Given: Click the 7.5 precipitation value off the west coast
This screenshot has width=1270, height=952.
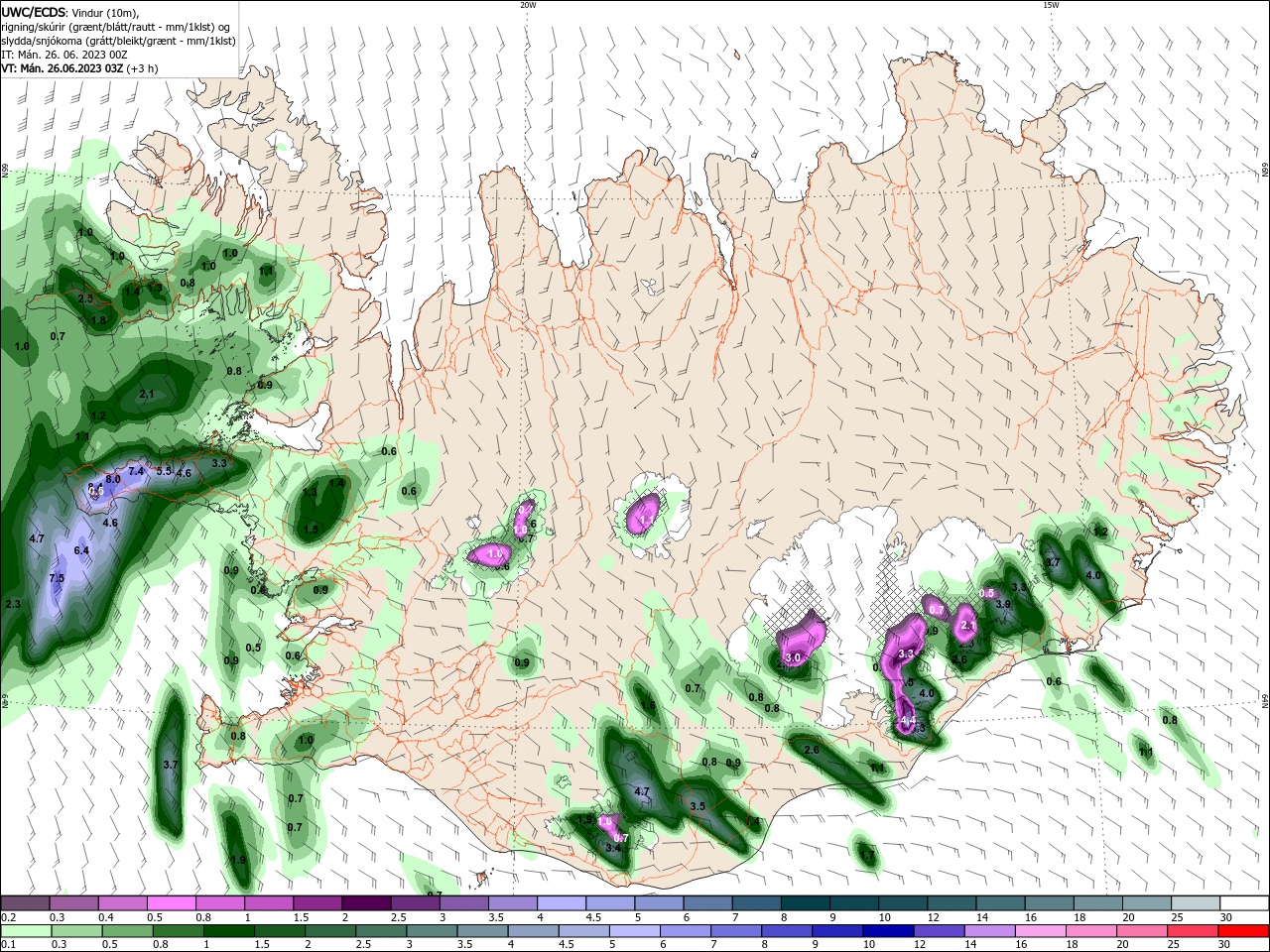Looking at the screenshot, I should click(57, 578).
